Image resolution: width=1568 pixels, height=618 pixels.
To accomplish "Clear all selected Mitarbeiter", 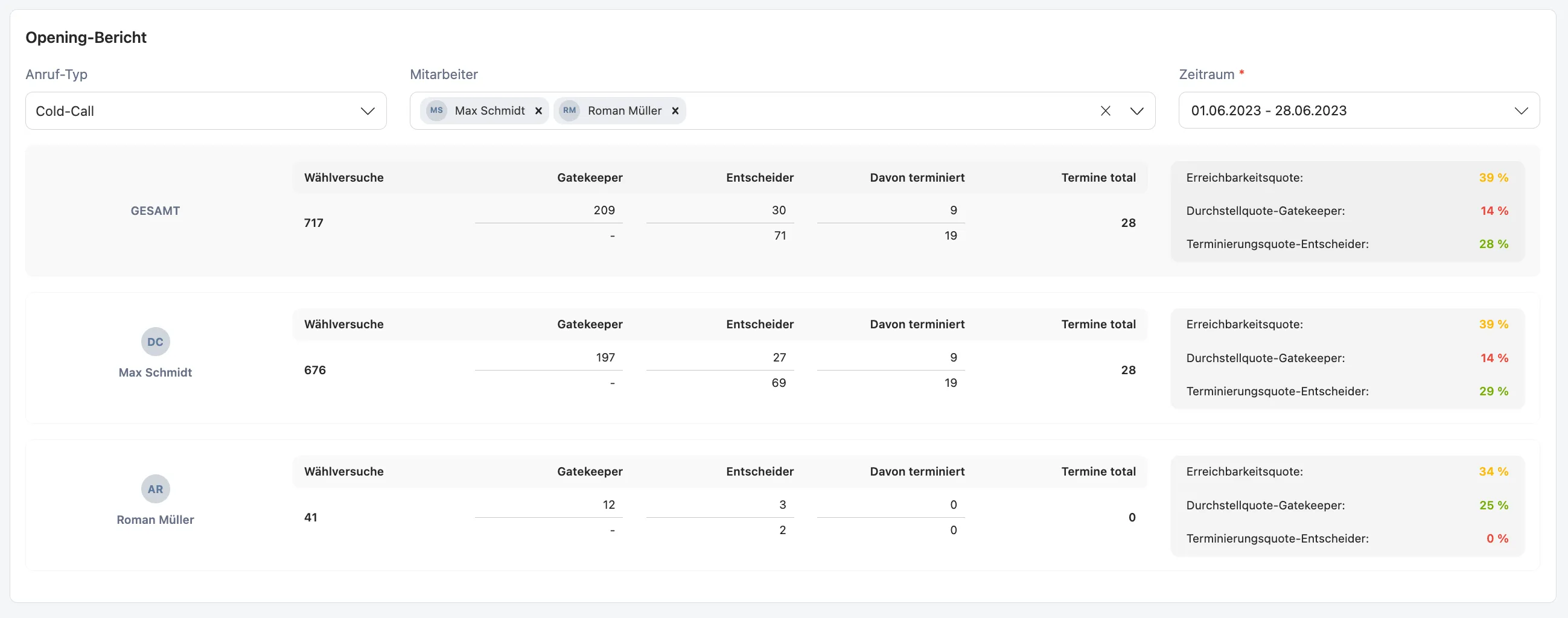I will (1106, 111).
